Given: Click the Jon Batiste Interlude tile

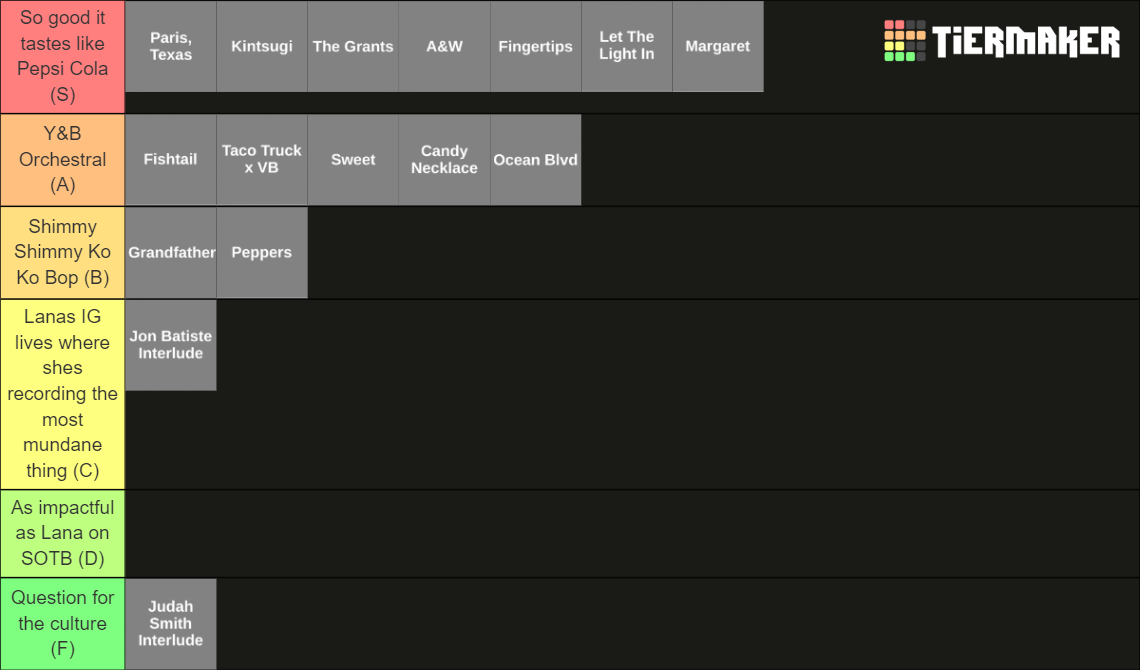Looking at the screenshot, I should pyautogui.click(x=171, y=345).
